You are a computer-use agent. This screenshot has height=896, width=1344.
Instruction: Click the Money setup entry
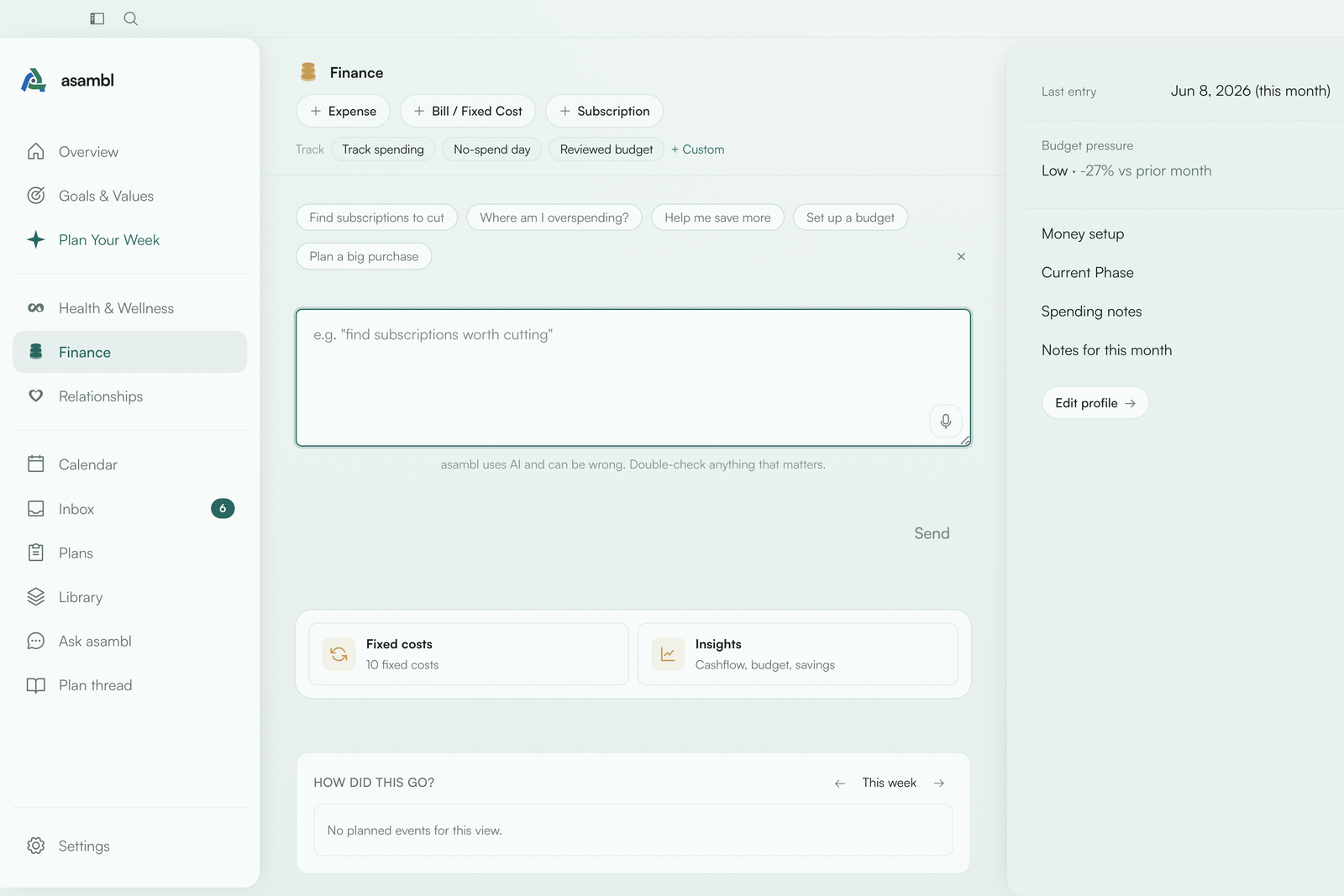point(1083,234)
